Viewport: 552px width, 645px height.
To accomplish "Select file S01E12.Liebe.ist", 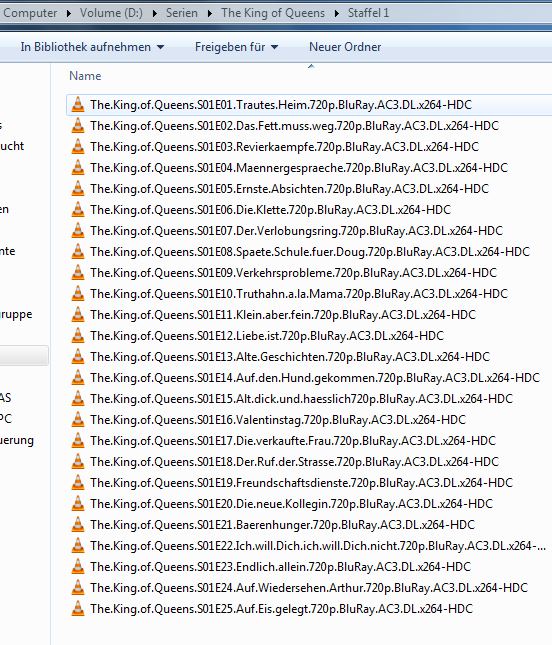I will (x=267, y=336).
